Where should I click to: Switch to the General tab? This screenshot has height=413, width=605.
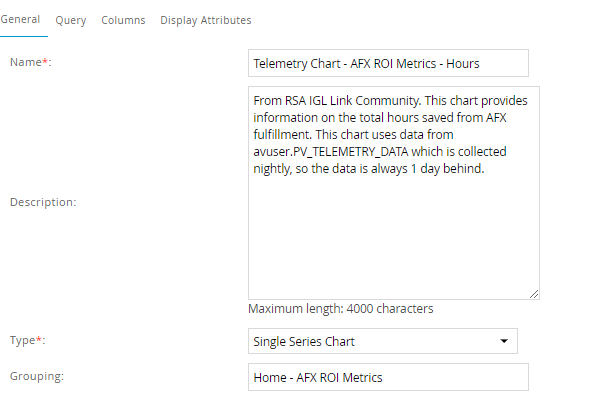[x=19, y=20]
